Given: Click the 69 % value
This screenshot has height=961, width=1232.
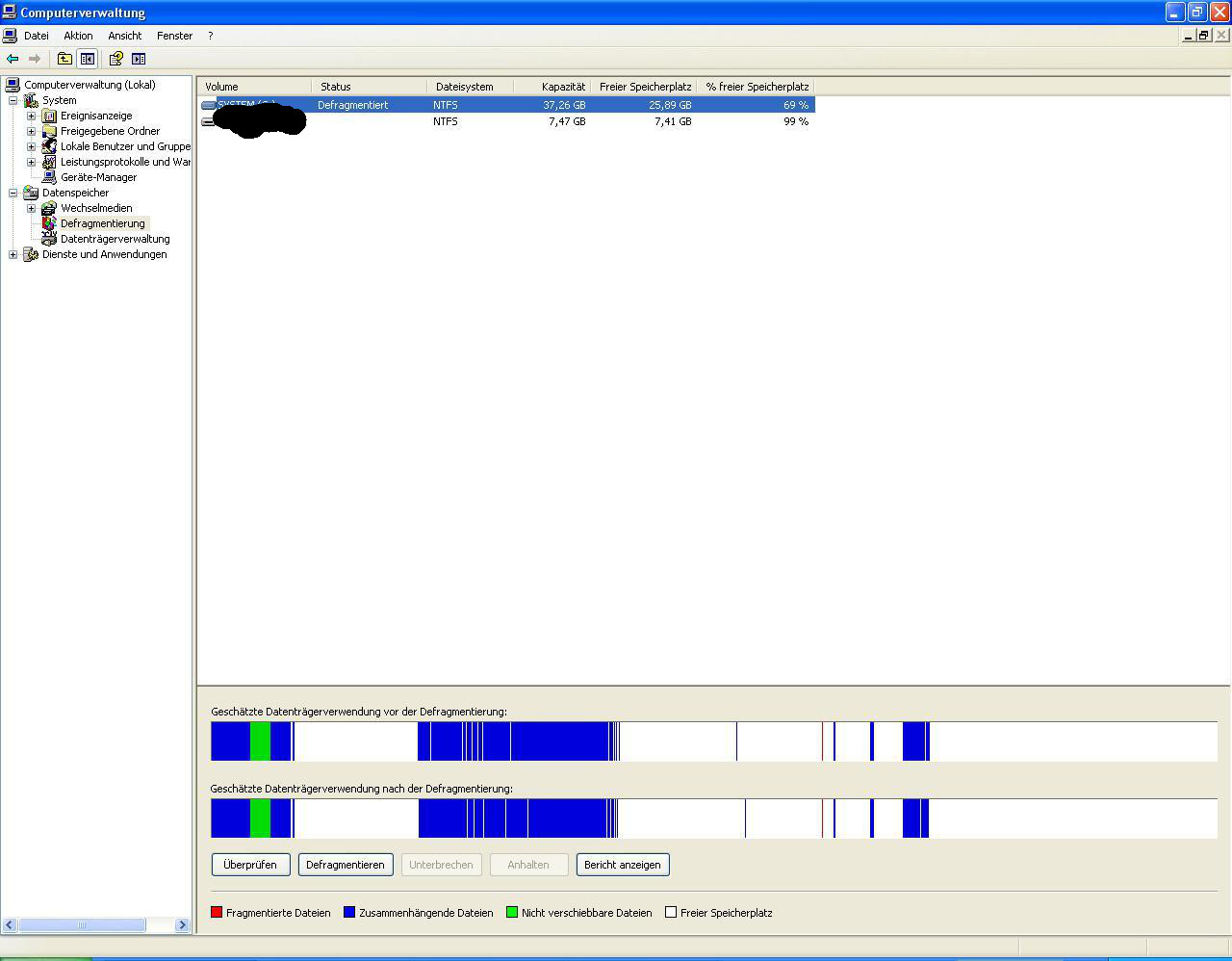Looking at the screenshot, I should pos(796,105).
